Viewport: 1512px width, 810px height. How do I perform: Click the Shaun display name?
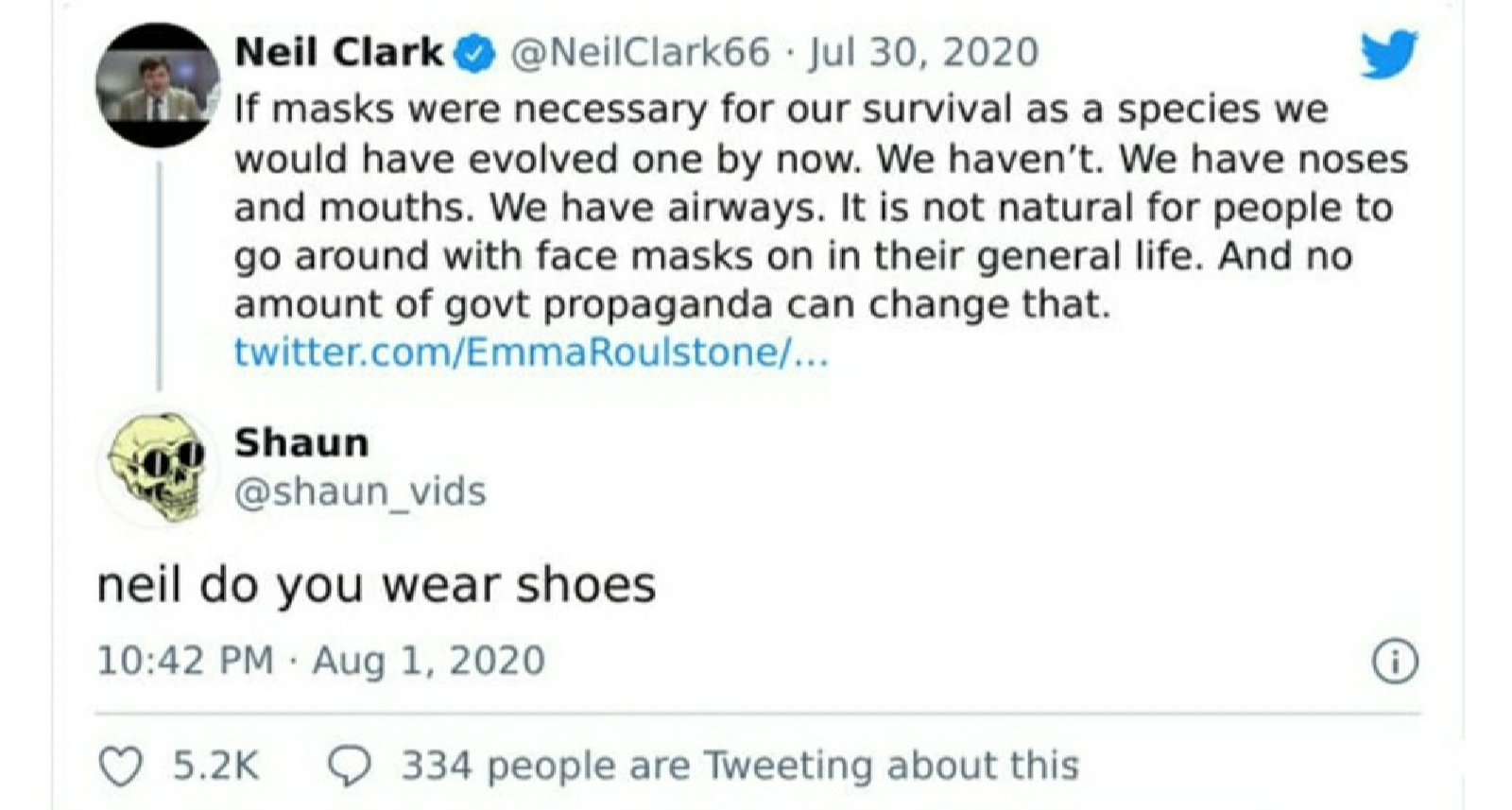[x=301, y=442]
